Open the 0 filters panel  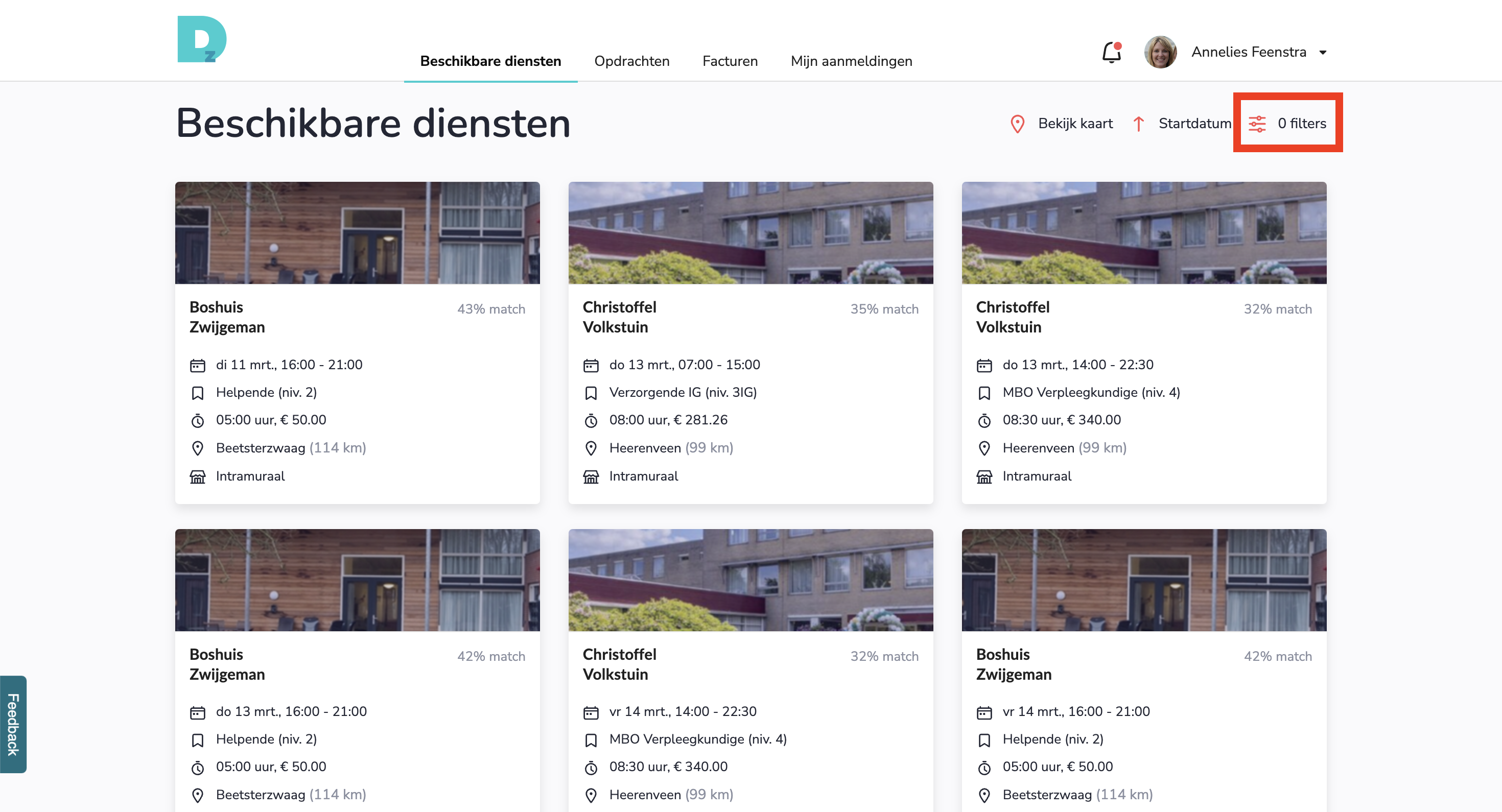1301,124
